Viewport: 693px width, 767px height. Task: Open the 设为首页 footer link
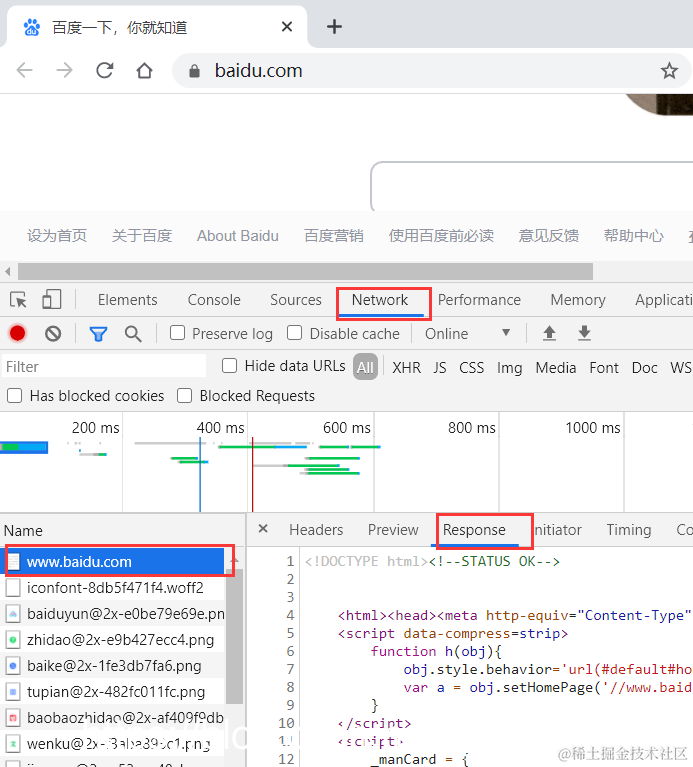tap(57, 236)
